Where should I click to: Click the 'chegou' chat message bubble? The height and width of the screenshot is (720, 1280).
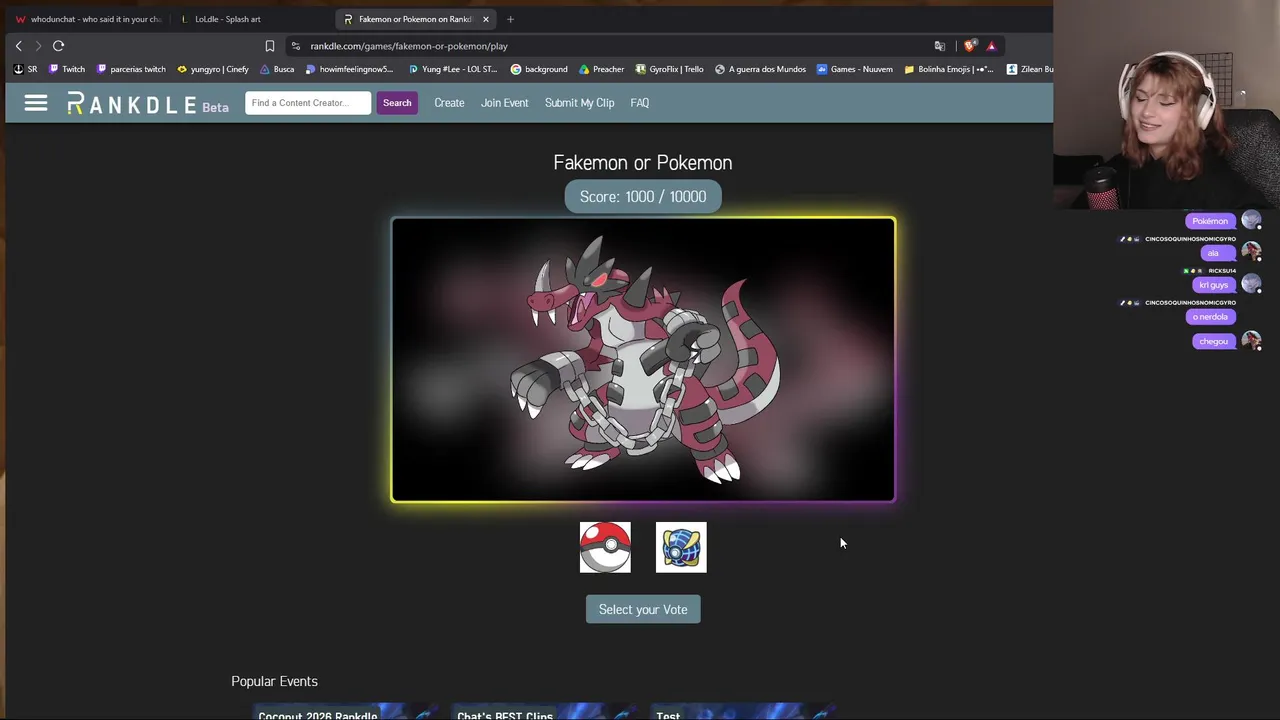pos(1213,342)
